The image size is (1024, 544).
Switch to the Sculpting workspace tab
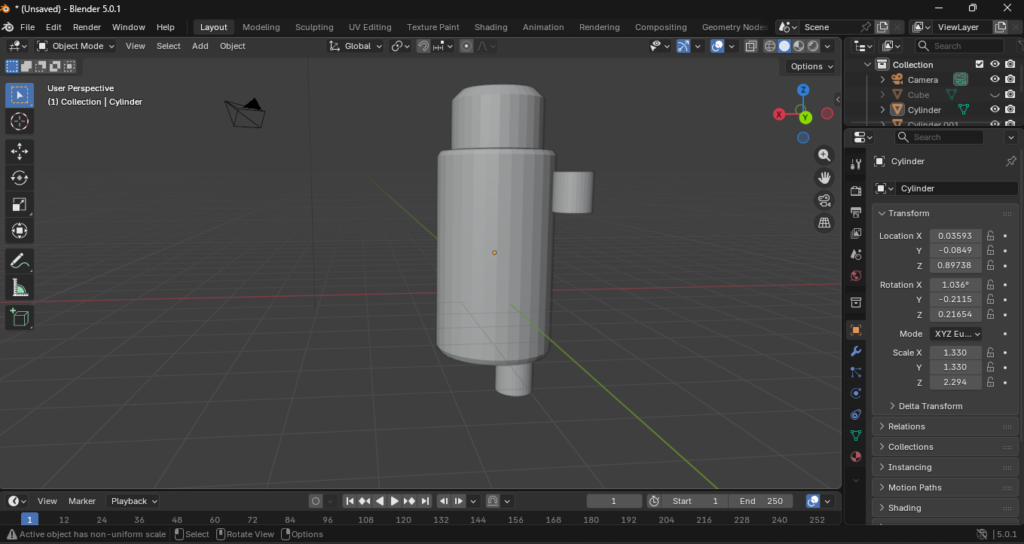click(x=314, y=27)
